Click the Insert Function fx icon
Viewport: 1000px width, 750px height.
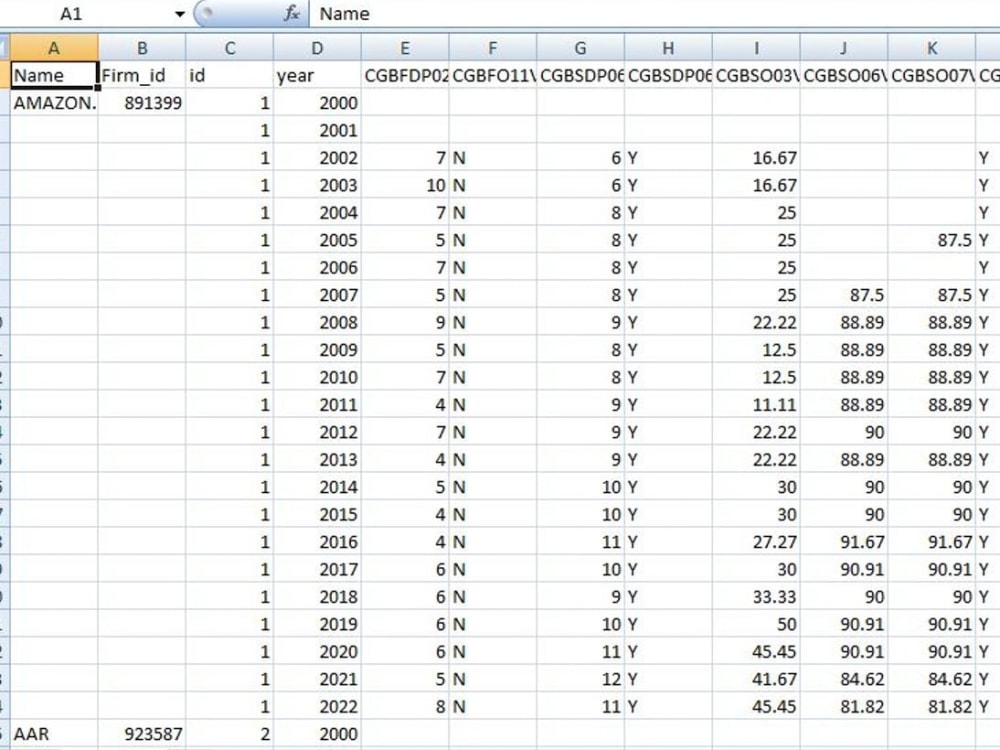coord(291,13)
